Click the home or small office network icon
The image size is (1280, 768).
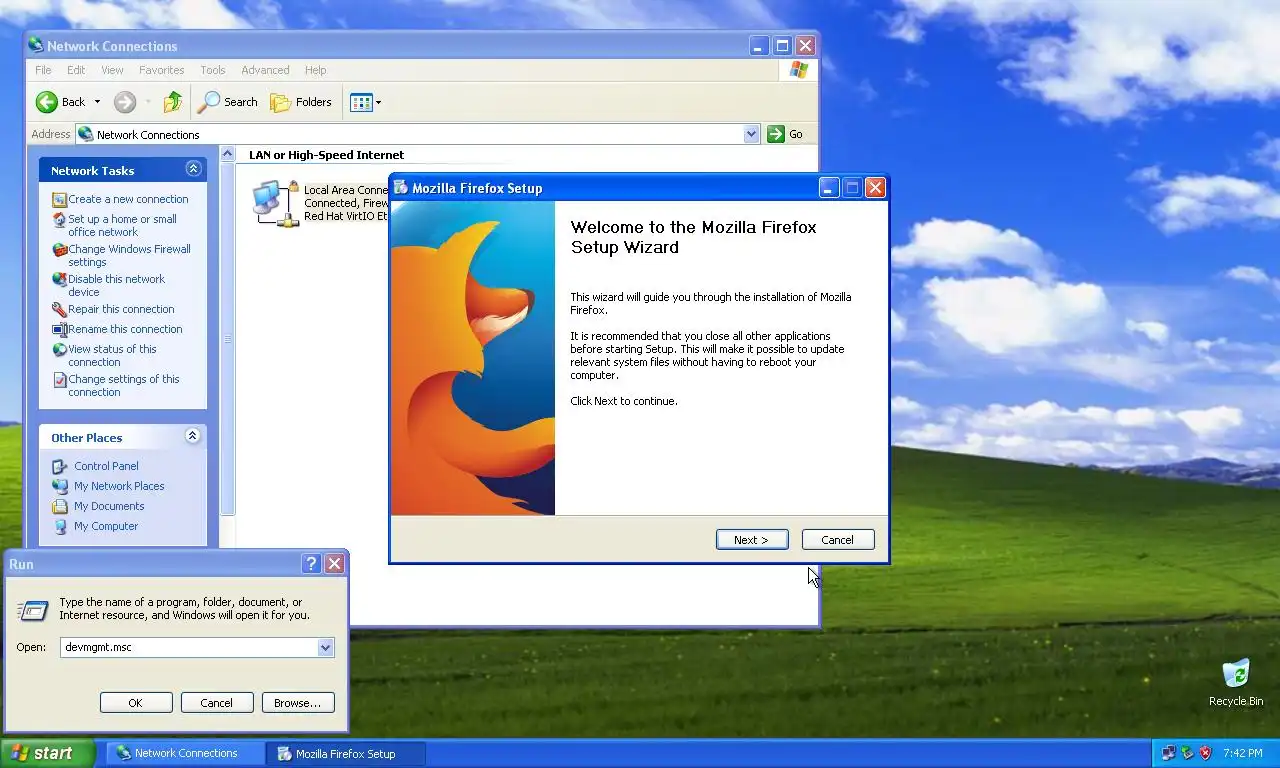pos(59,219)
